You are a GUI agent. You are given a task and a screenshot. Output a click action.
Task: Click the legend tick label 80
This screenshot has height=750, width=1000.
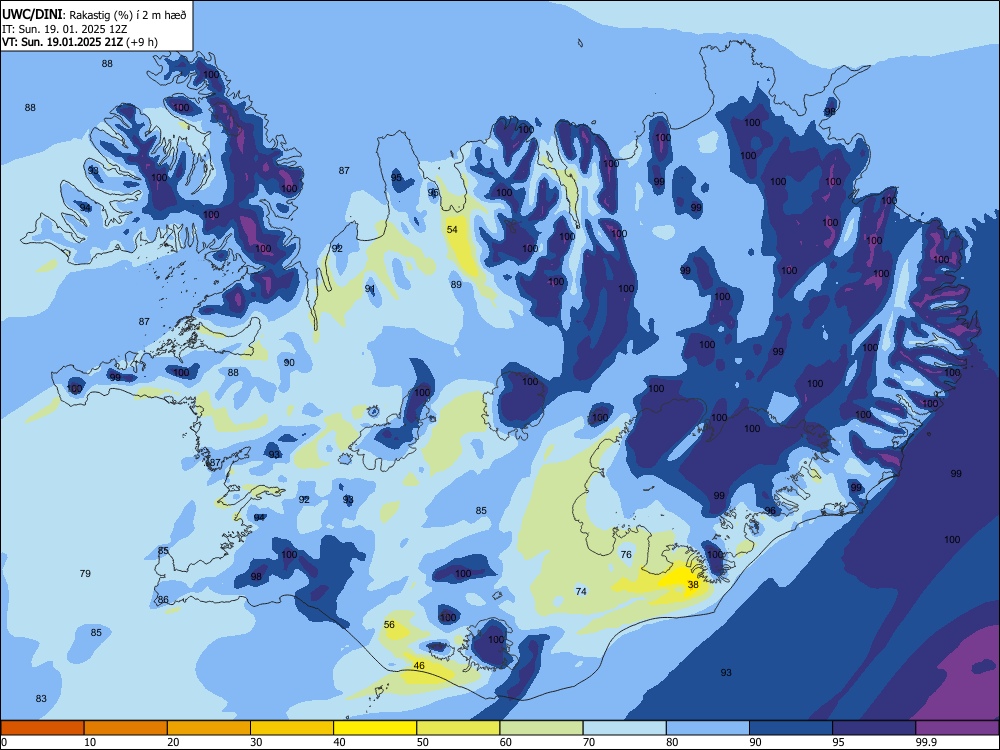click(672, 742)
